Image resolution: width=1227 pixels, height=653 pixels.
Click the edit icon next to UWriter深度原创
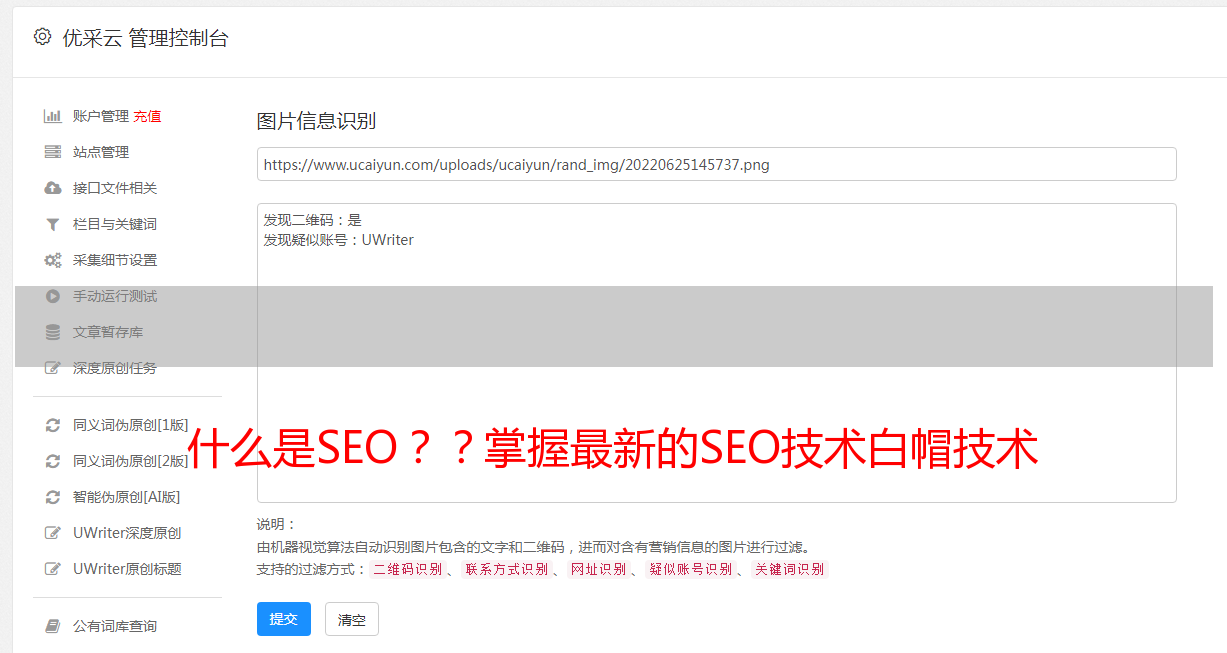pyautogui.click(x=53, y=533)
